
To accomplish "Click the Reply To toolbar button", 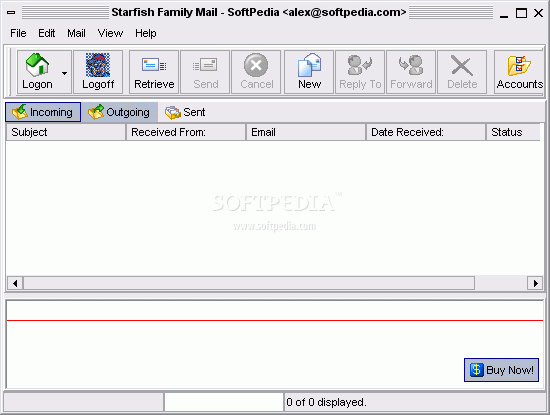I will click(x=360, y=72).
